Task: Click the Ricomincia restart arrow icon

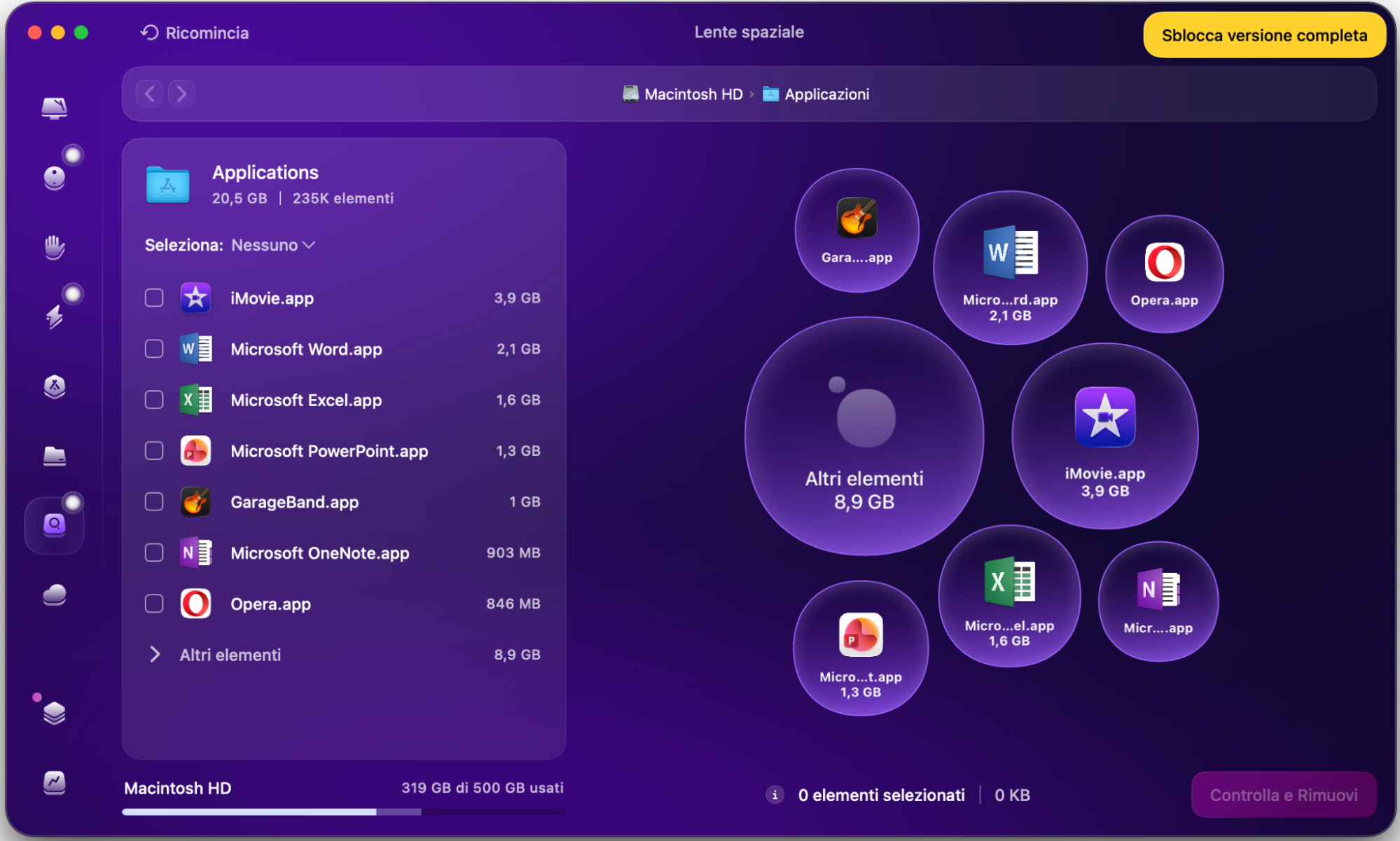Action: coord(149,33)
